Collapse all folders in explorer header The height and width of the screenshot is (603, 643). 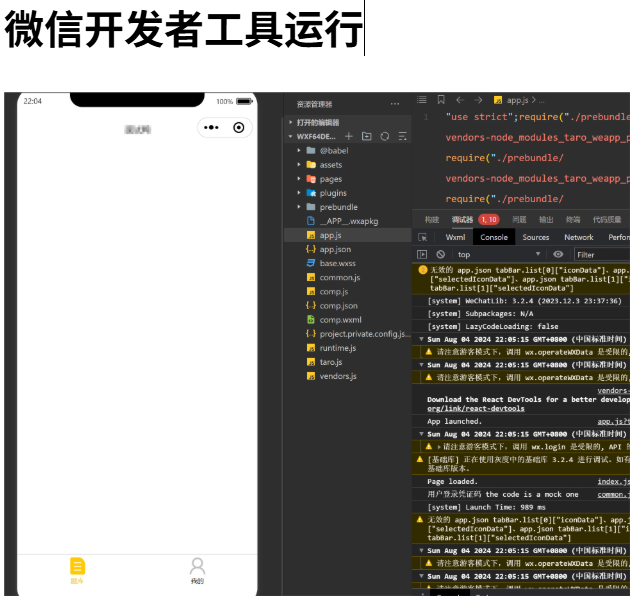point(403,136)
